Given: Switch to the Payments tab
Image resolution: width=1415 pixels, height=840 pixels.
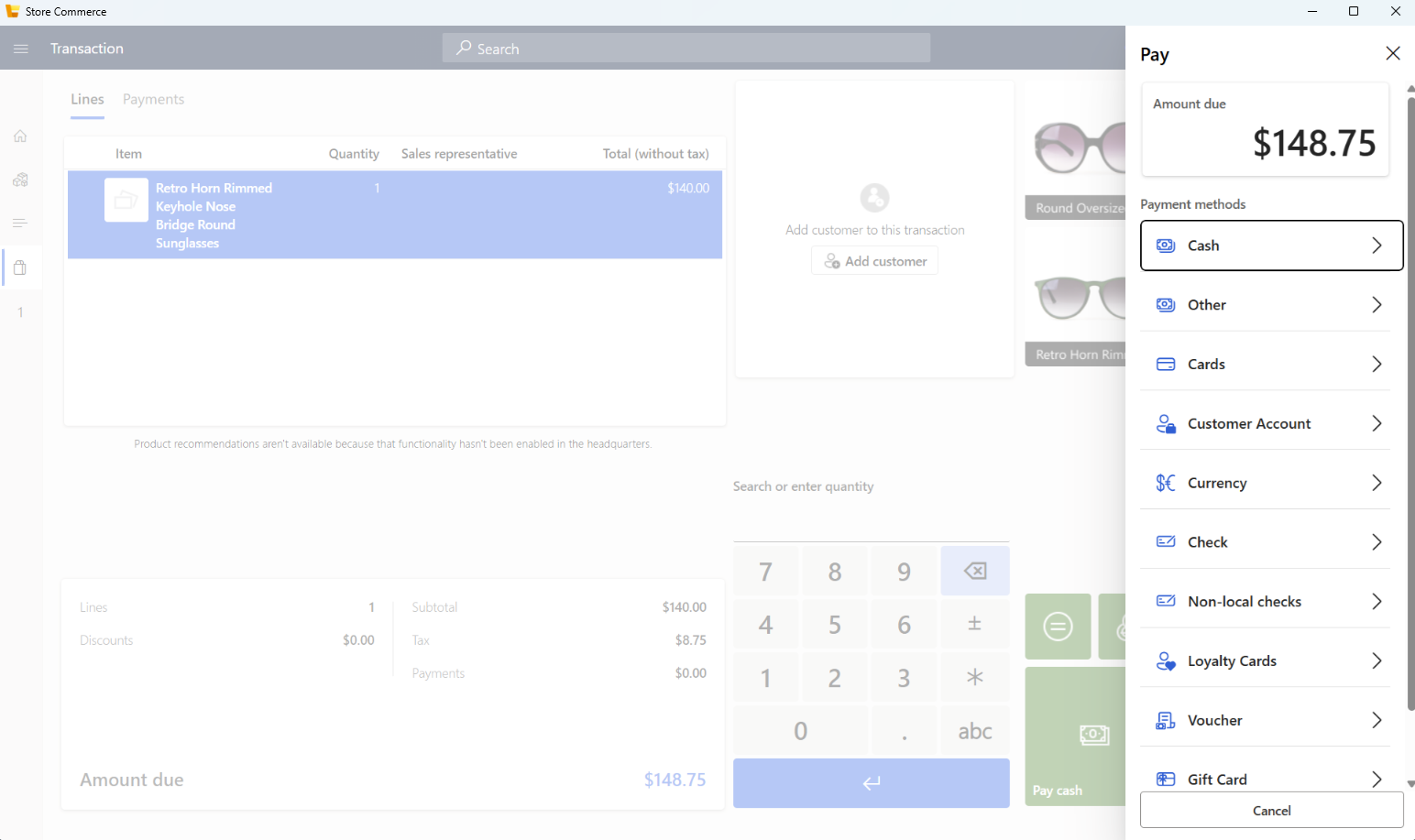Looking at the screenshot, I should click(153, 98).
